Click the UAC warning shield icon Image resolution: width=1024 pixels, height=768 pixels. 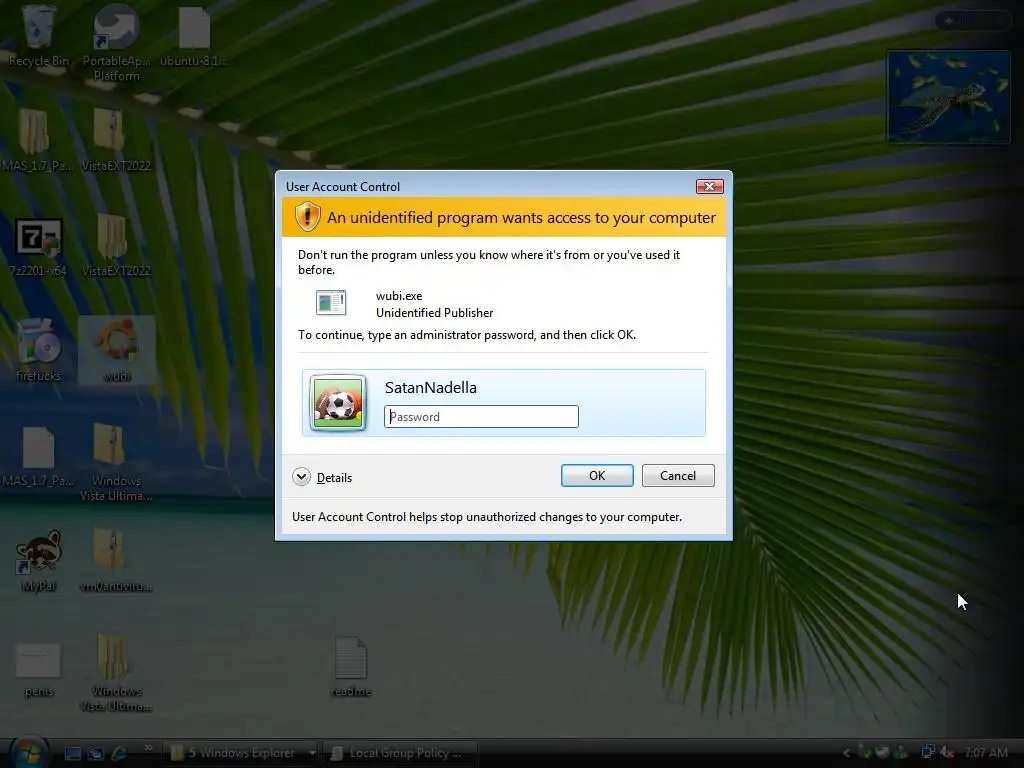point(307,217)
